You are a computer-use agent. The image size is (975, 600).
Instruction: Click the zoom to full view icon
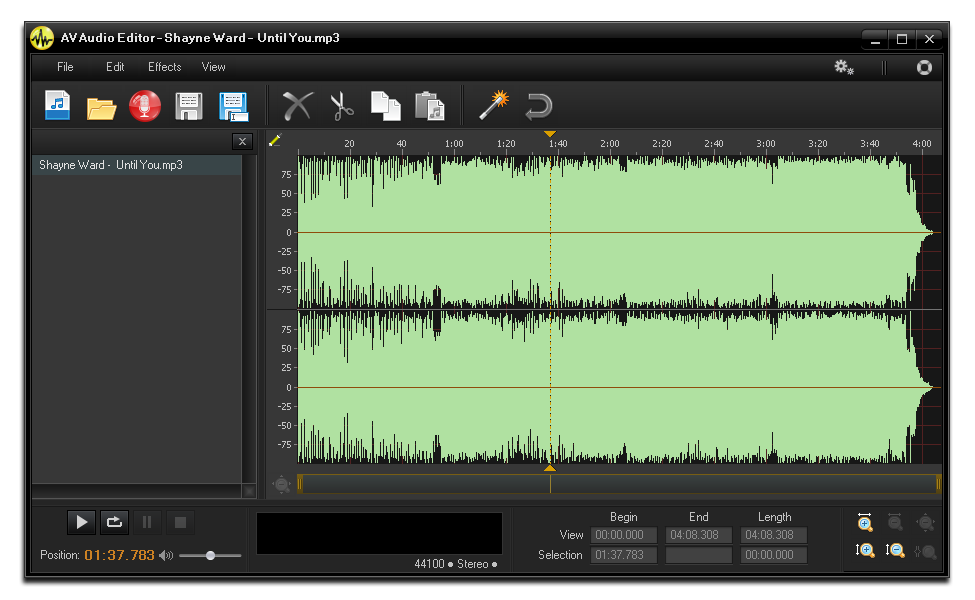coord(864,522)
